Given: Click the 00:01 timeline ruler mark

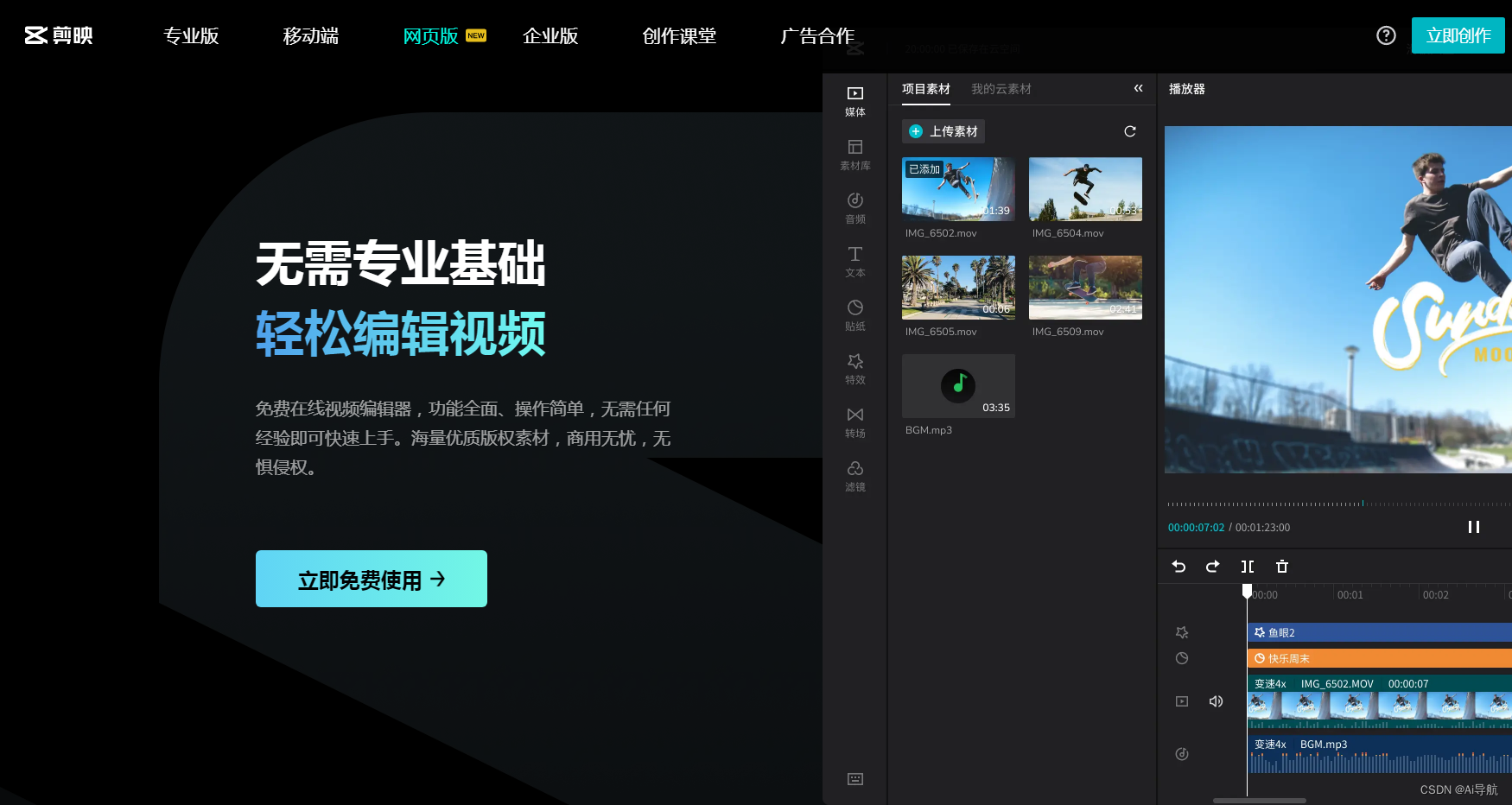Looking at the screenshot, I should tap(1350, 595).
